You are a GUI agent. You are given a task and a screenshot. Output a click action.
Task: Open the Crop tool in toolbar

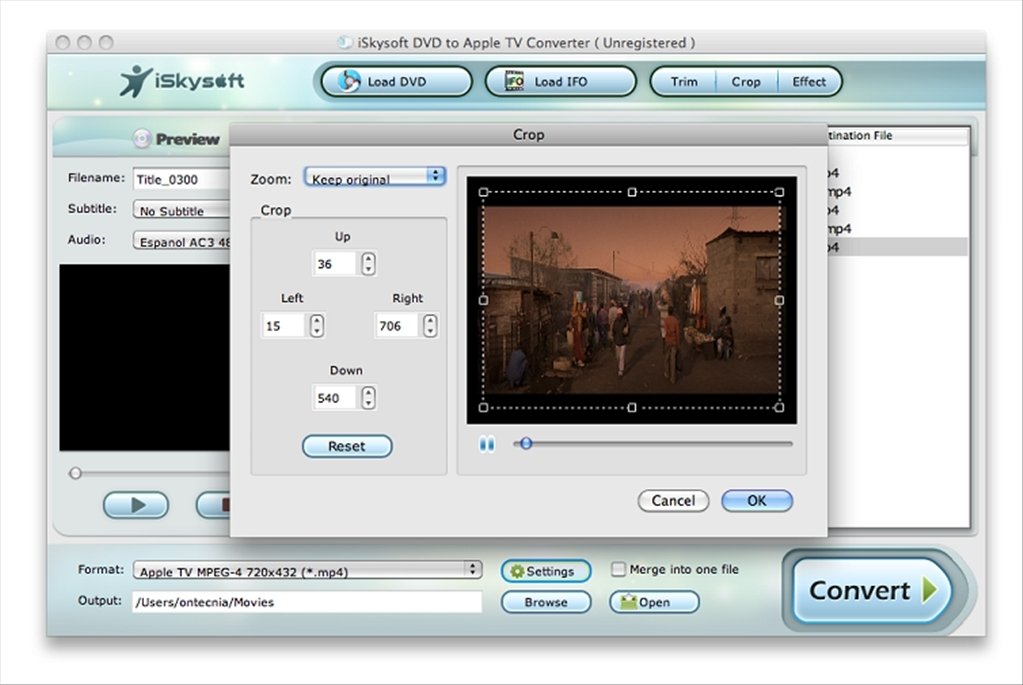(746, 82)
